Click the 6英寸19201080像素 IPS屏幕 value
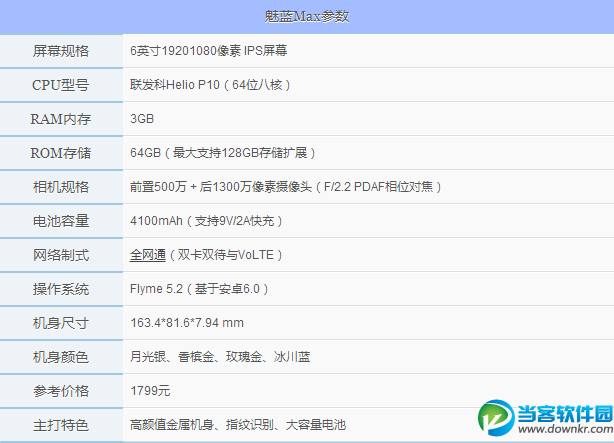Viewport: 614px width, 443px height. (208, 51)
